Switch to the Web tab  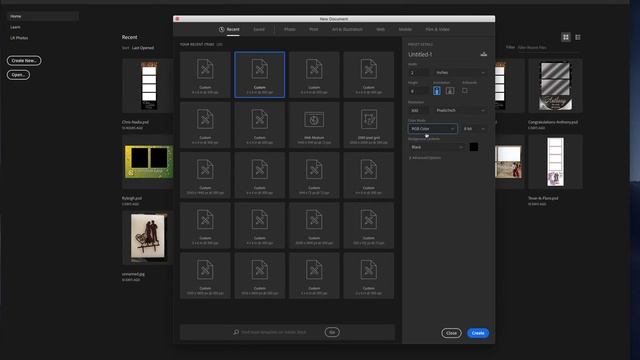coord(380,29)
